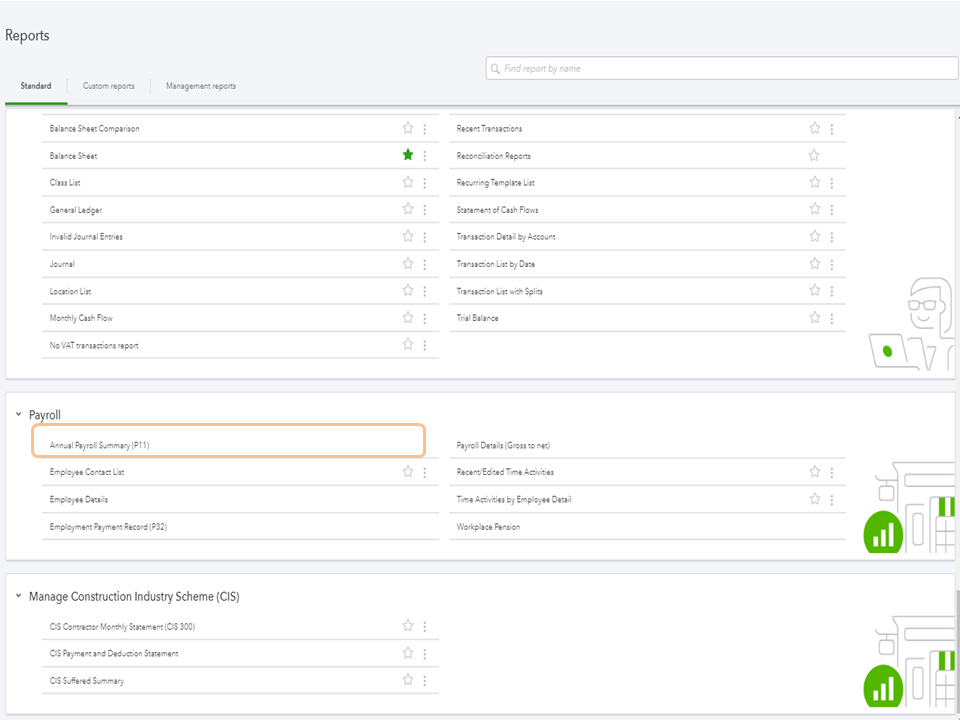Click more options next to Recent Transactions

click(832, 129)
